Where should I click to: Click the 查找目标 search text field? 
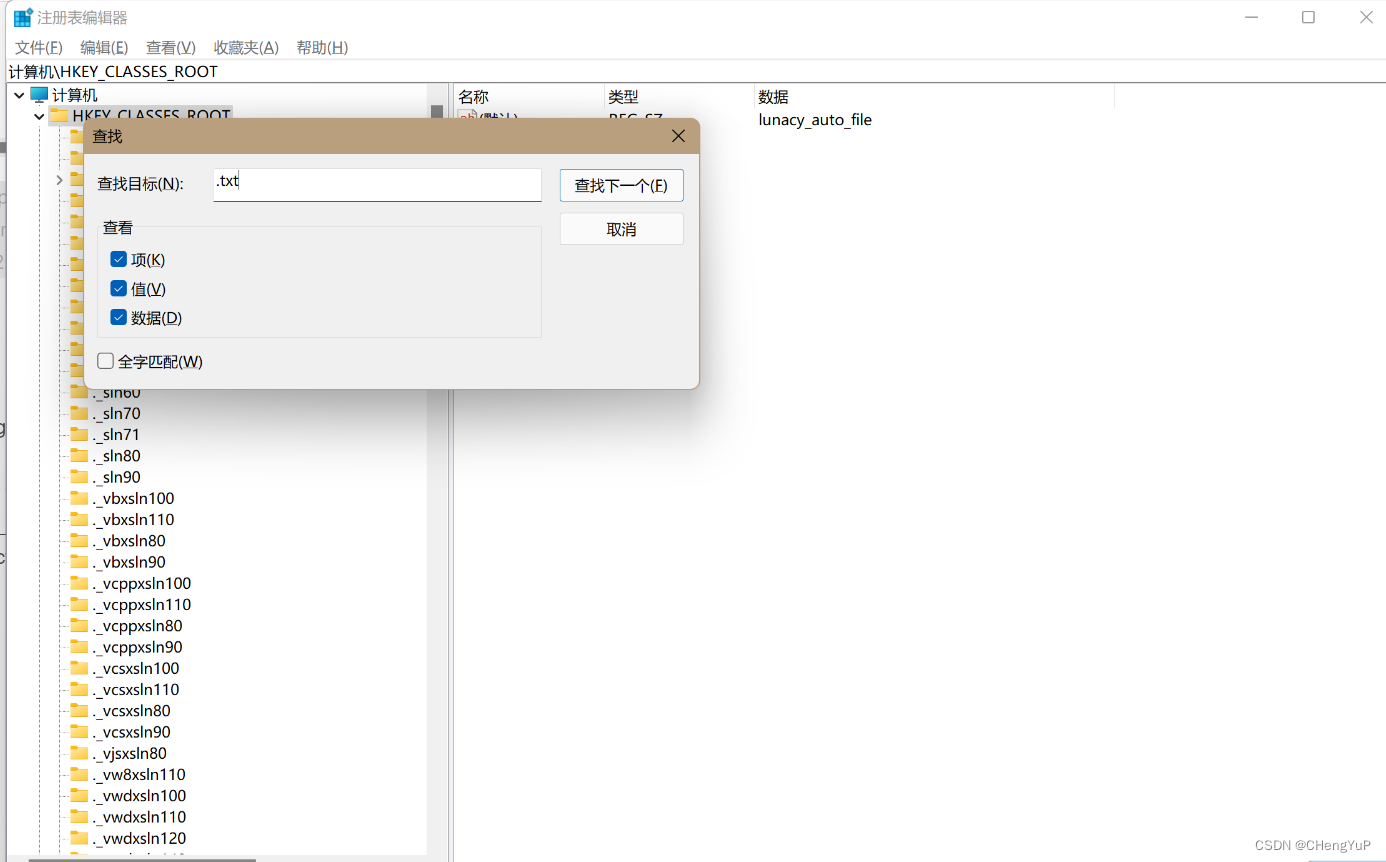[x=377, y=184]
